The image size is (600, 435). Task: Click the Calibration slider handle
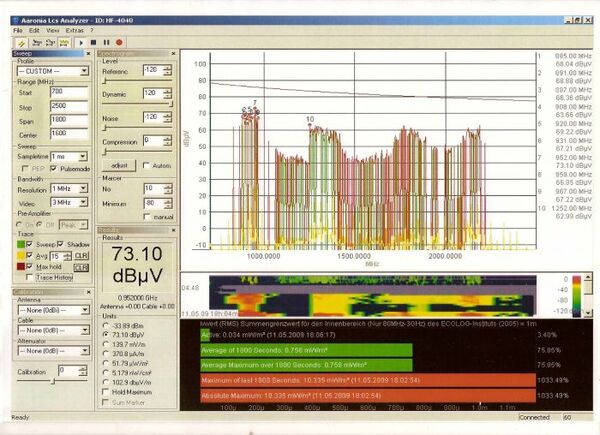click(54, 381)
